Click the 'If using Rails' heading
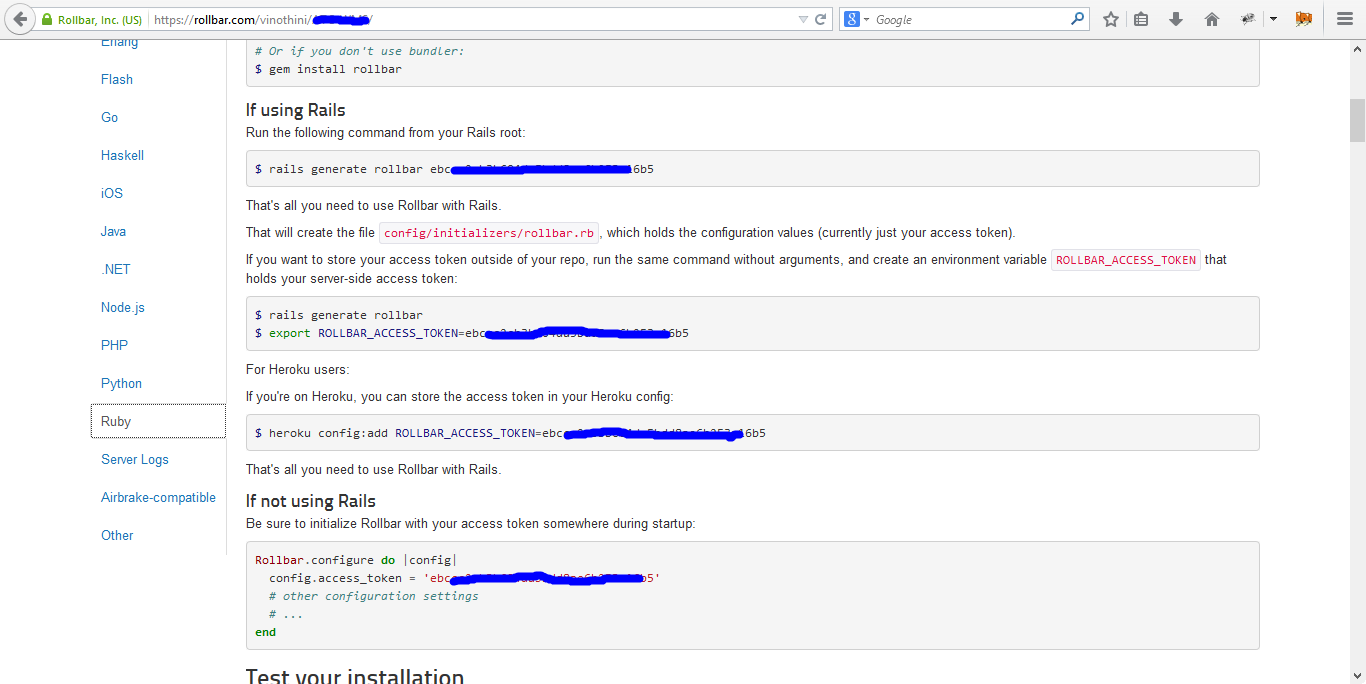 click(x=296, y=110)
